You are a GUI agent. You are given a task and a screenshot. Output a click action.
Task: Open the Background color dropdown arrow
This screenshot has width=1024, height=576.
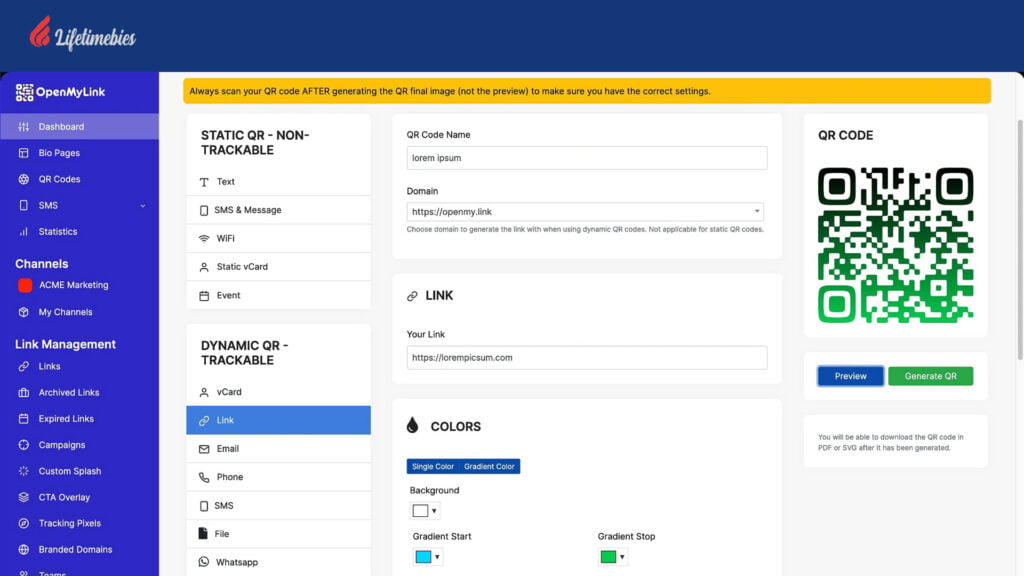coord(434,511)
